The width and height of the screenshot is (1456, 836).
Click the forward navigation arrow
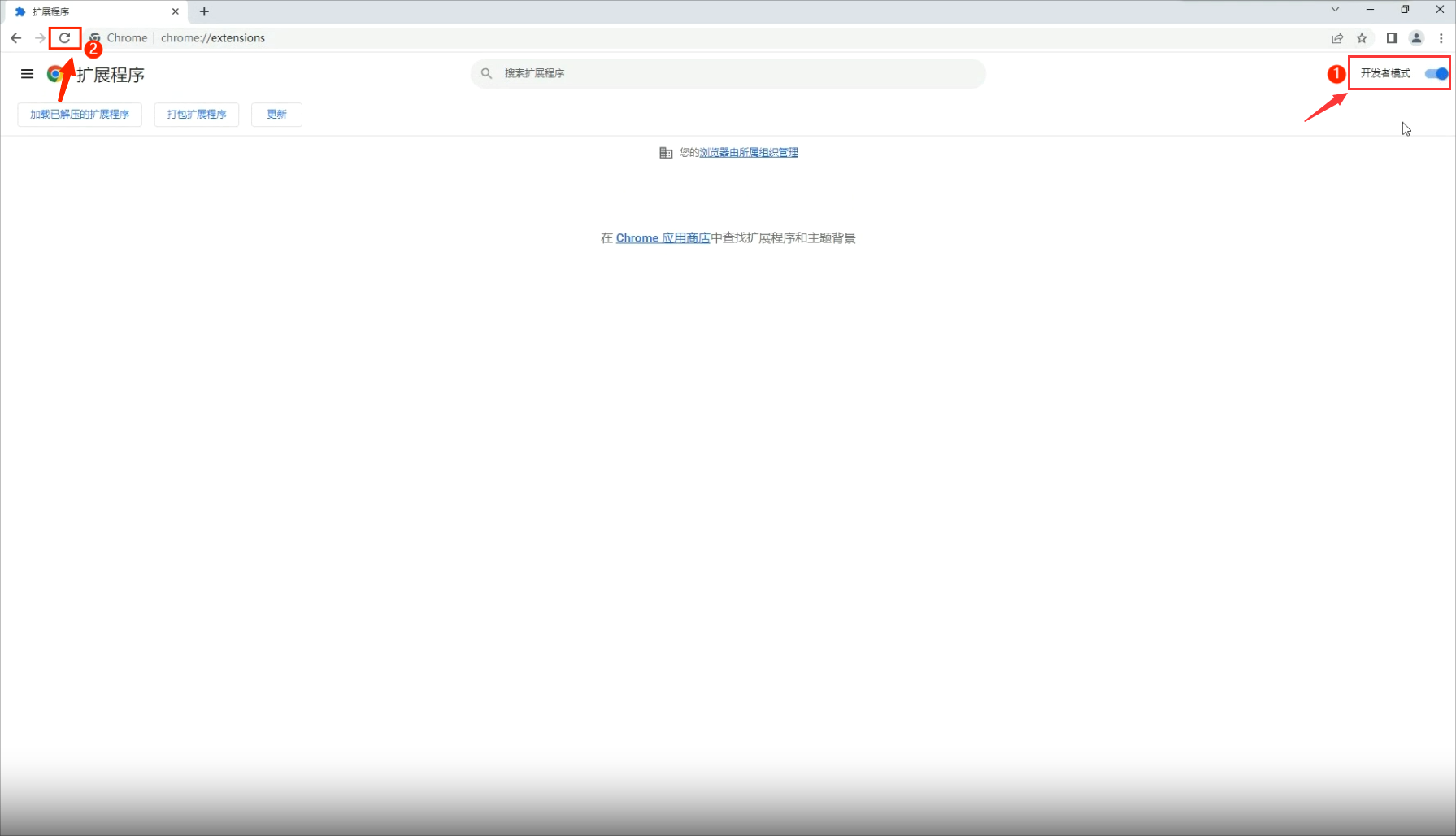pos(40,37)
